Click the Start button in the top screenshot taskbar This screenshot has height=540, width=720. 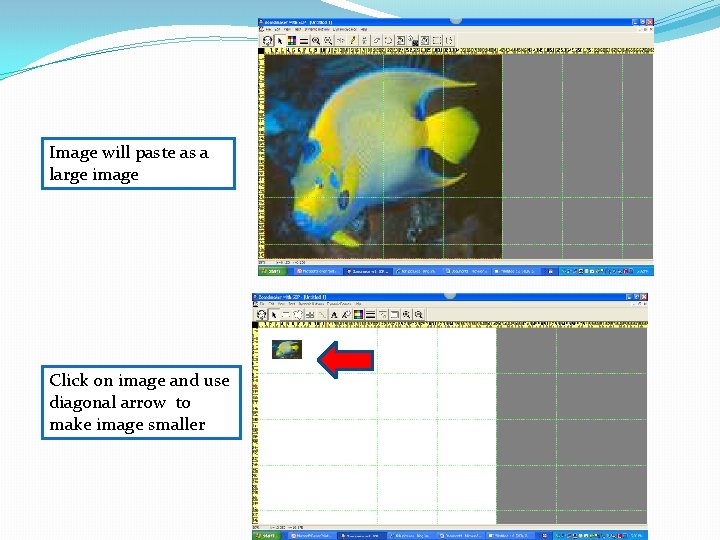point(272,271)
